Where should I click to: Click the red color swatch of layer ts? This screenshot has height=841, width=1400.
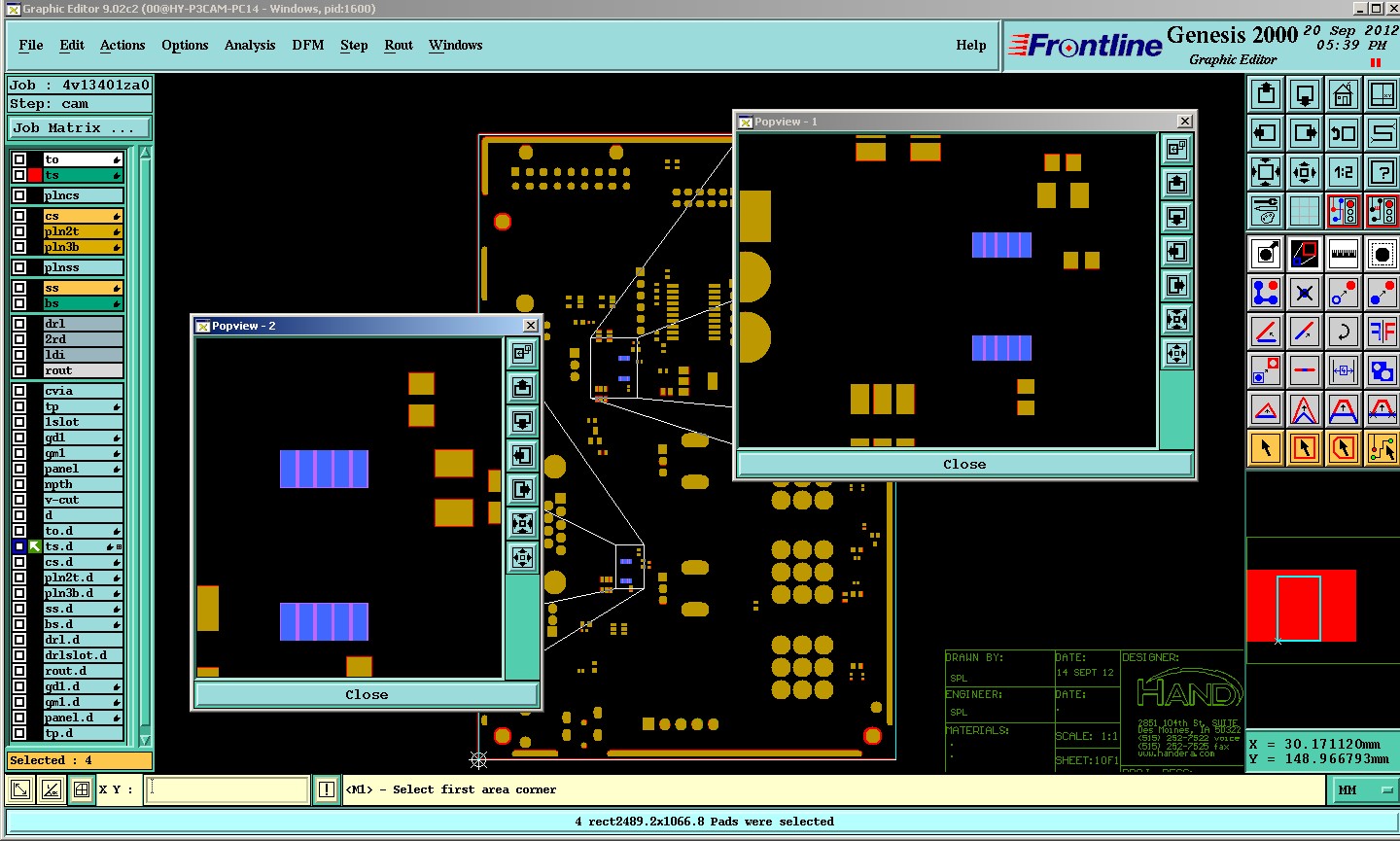pyautogui.click(x=35, y=175)
